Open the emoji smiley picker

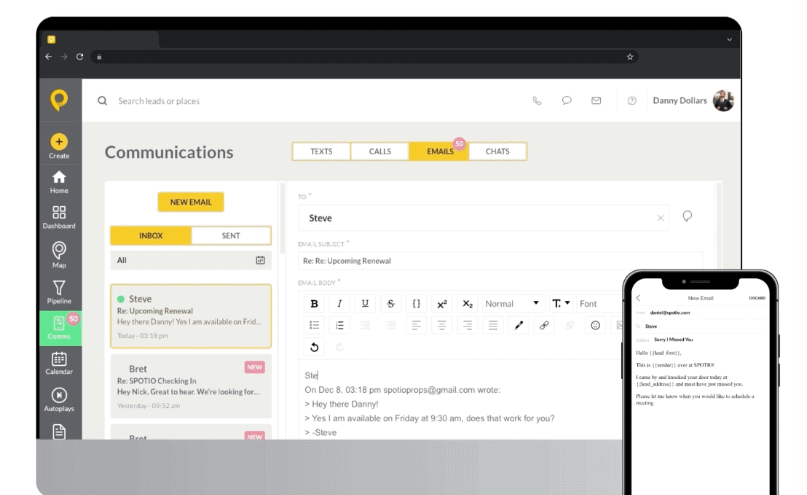tap(595, 325)
